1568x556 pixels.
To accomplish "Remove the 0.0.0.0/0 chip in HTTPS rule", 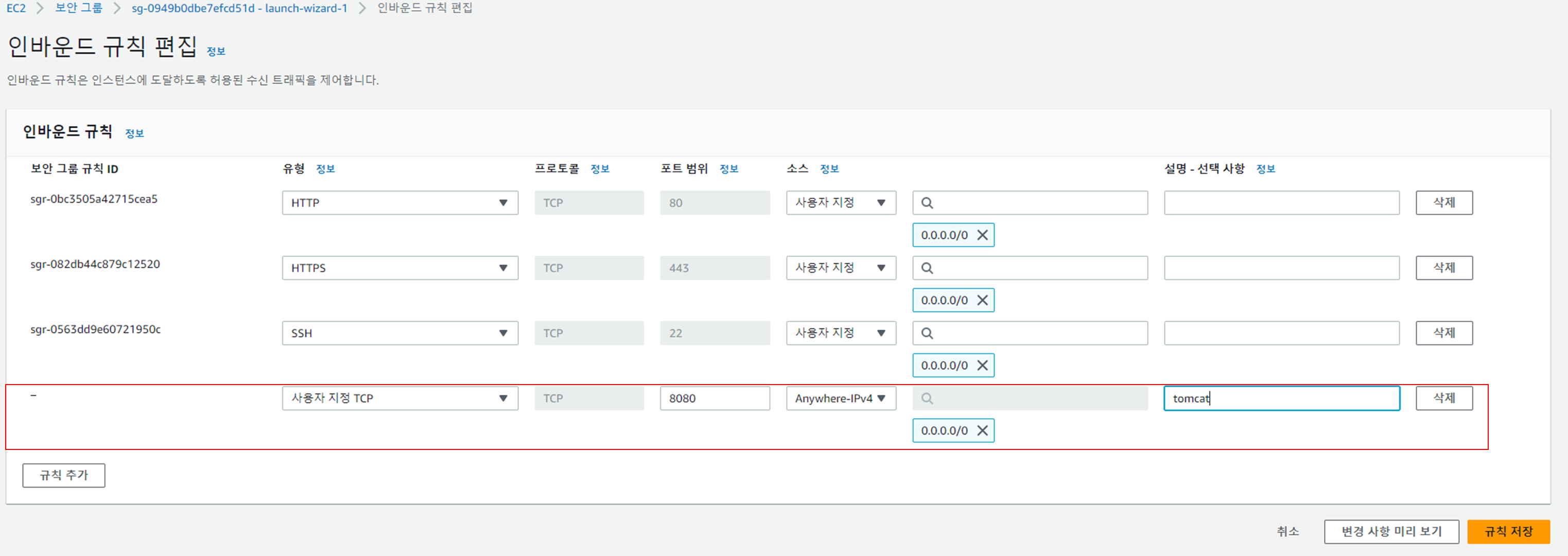I will click(x=982, y=300).
